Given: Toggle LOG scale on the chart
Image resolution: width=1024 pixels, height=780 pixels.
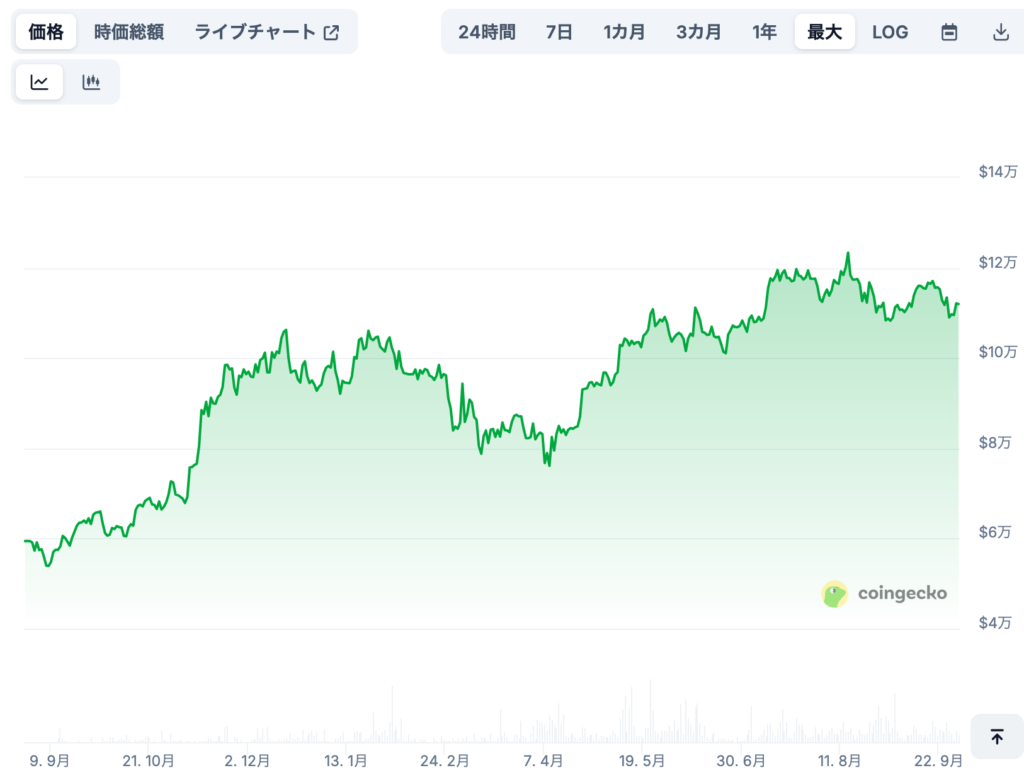Looking at the screenshot, I should 890,32.
